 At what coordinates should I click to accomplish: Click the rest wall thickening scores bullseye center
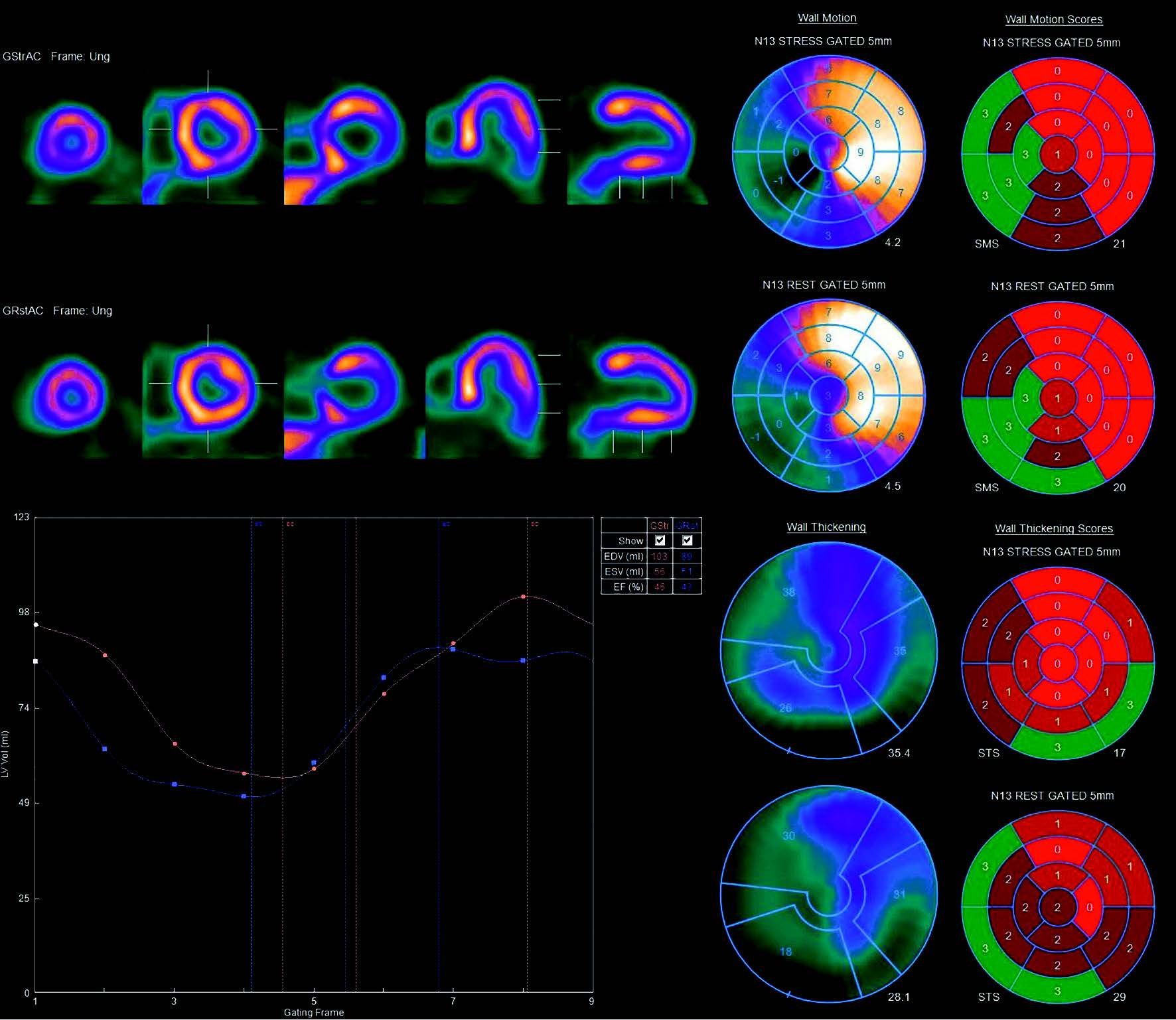(x=1057, y=907)
